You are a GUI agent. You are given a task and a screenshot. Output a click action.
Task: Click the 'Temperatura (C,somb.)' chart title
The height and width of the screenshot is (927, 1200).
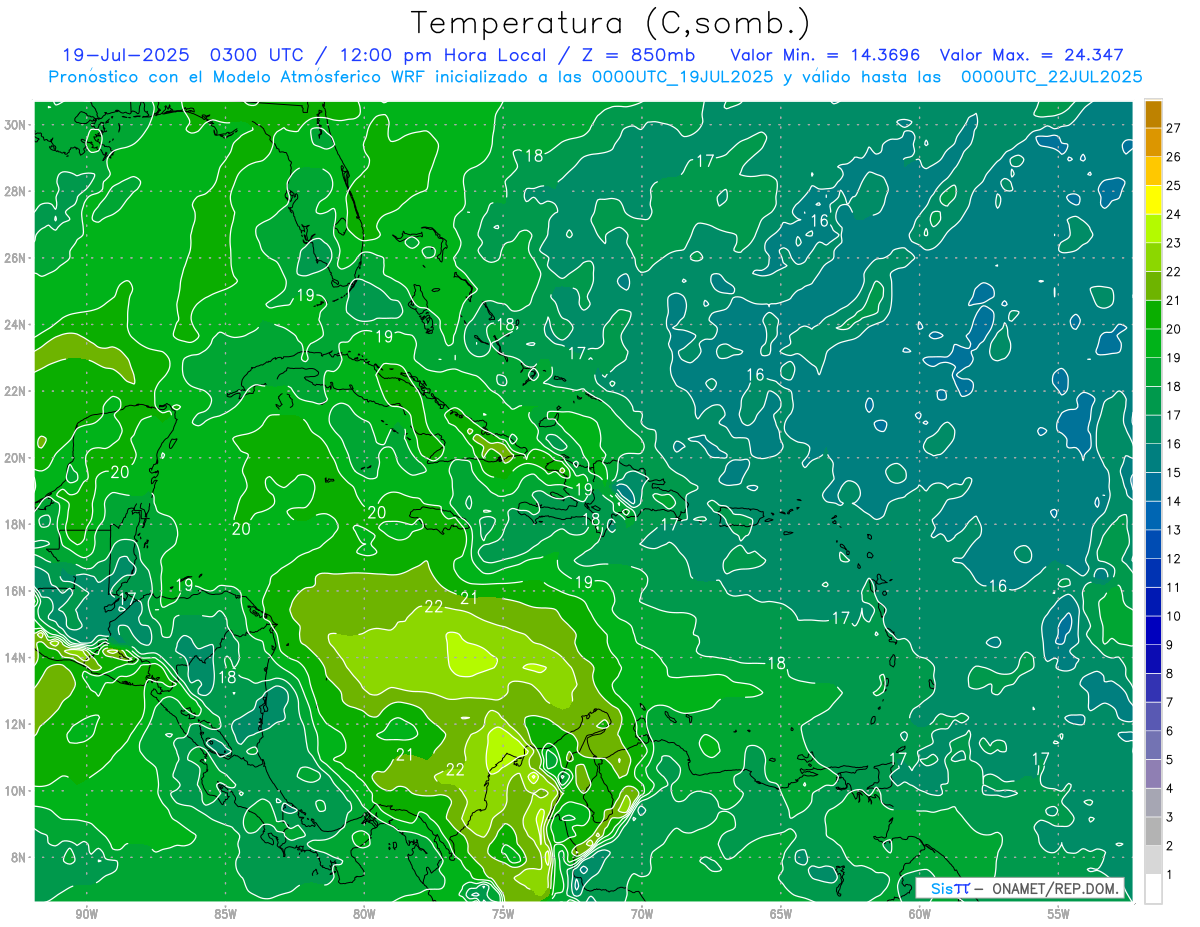[610, 23]
